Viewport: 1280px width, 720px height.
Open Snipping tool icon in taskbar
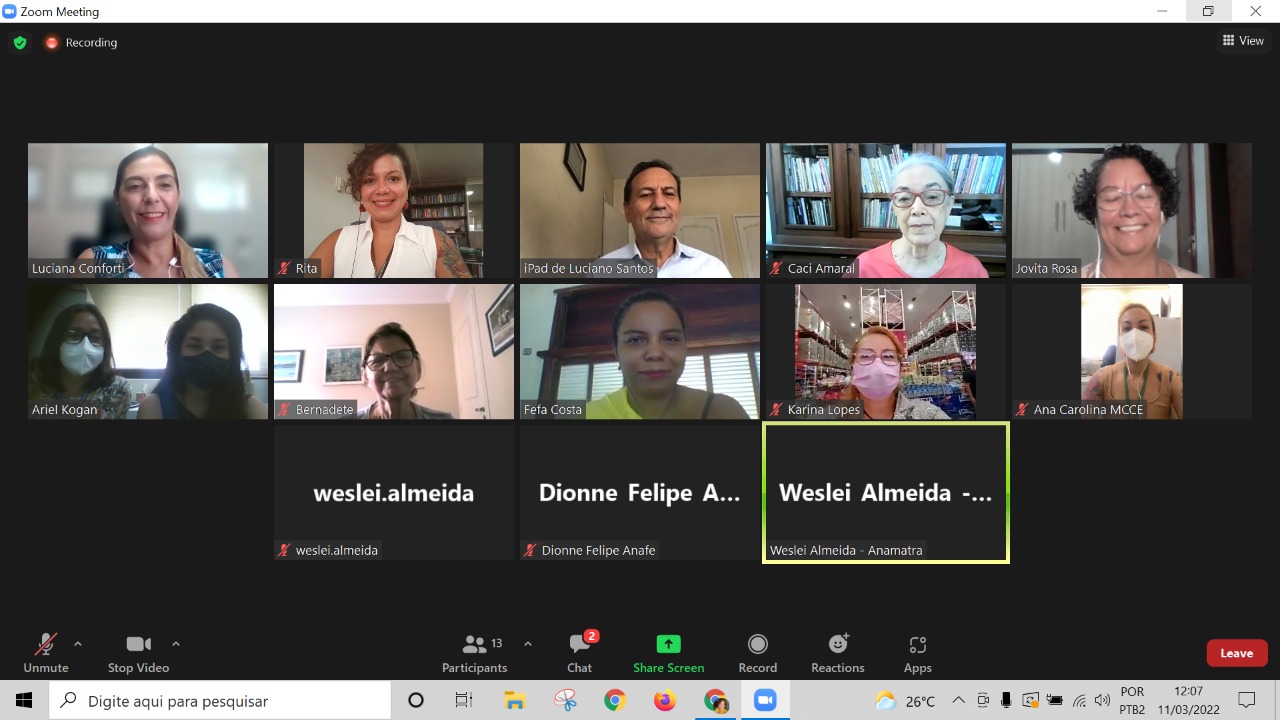[565, 701]
